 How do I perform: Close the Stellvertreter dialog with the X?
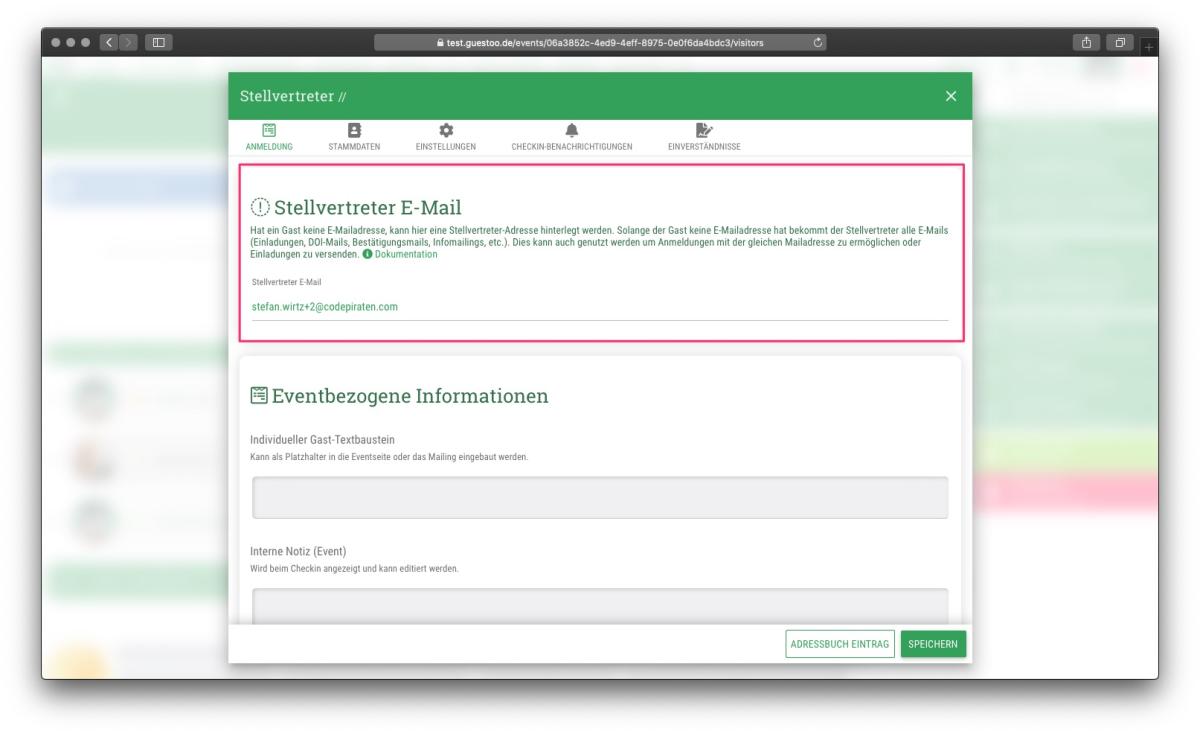point(950,96)
